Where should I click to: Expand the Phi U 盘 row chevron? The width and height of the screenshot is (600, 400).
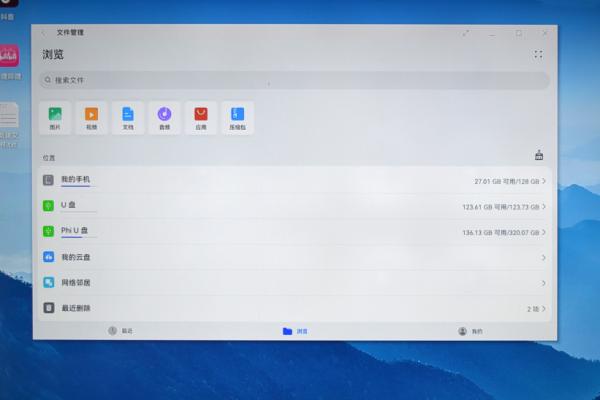click(544, 232)
